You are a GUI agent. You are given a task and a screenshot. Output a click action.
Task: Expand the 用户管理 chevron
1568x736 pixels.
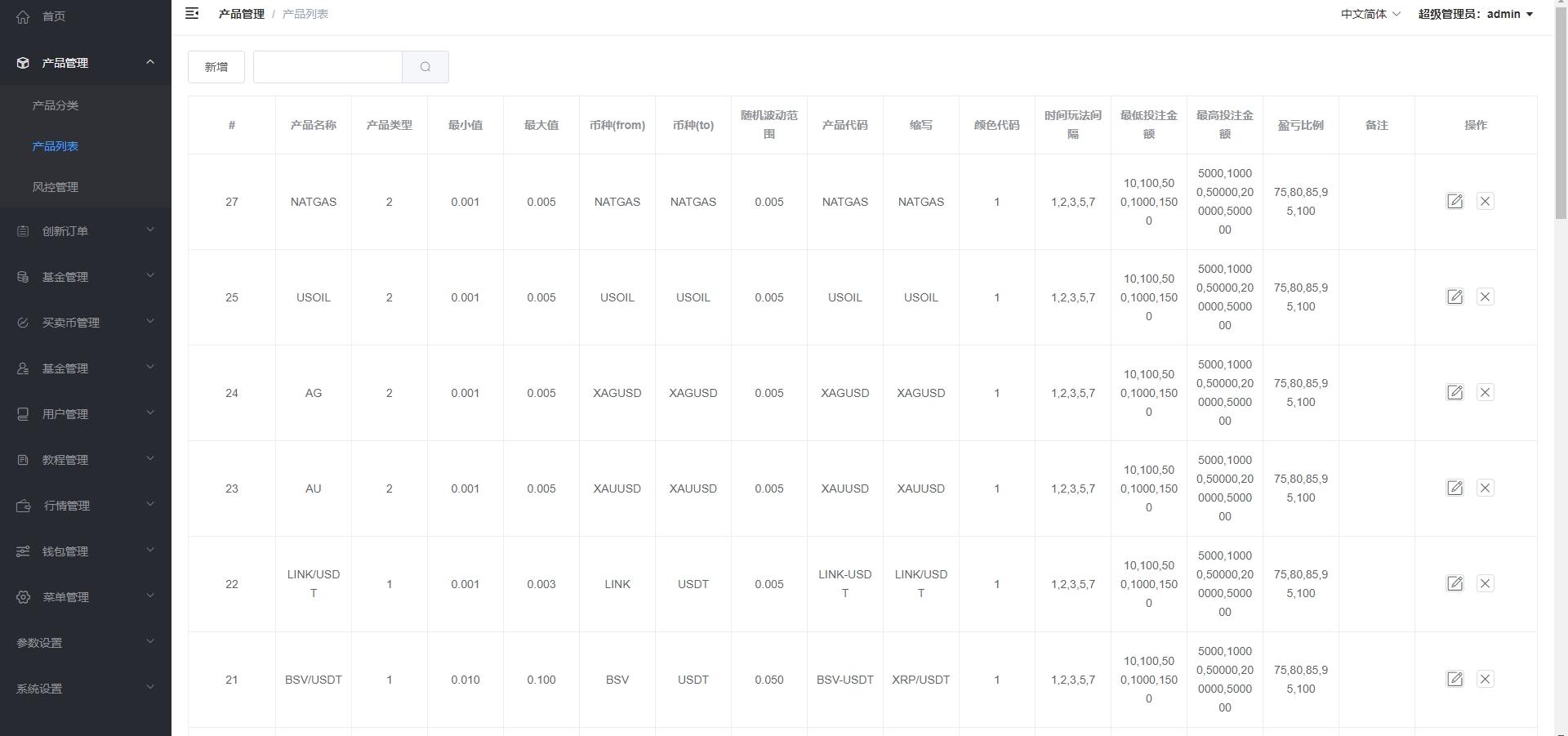coord(150,413)
